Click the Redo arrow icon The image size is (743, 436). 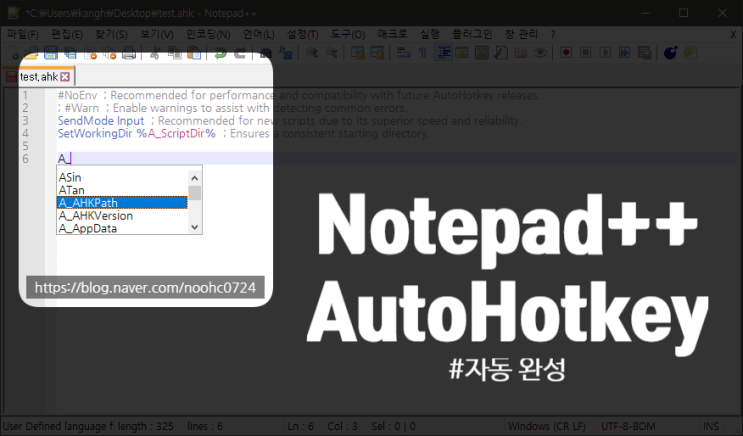[240, 53]
